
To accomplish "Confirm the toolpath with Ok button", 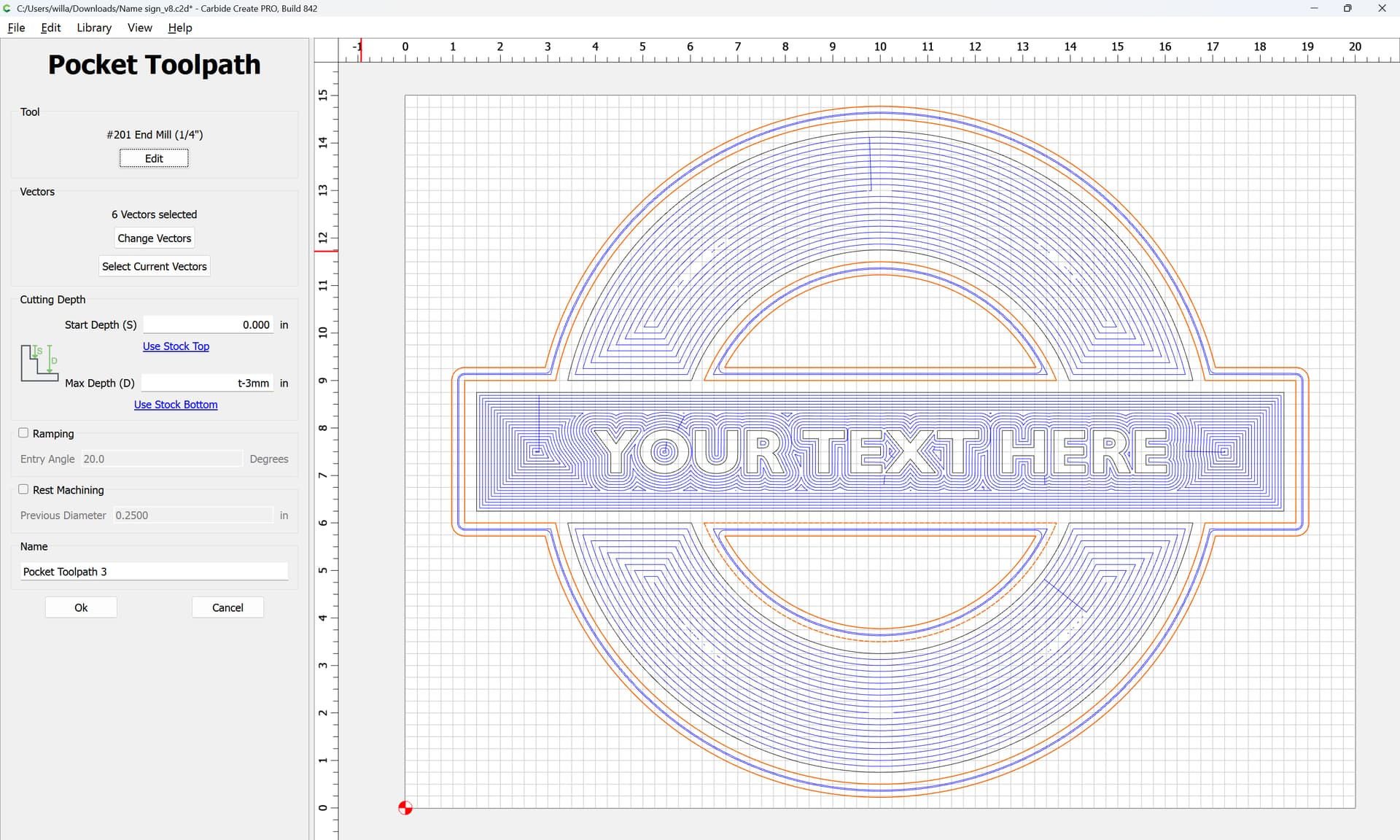I will coord(81,607).
